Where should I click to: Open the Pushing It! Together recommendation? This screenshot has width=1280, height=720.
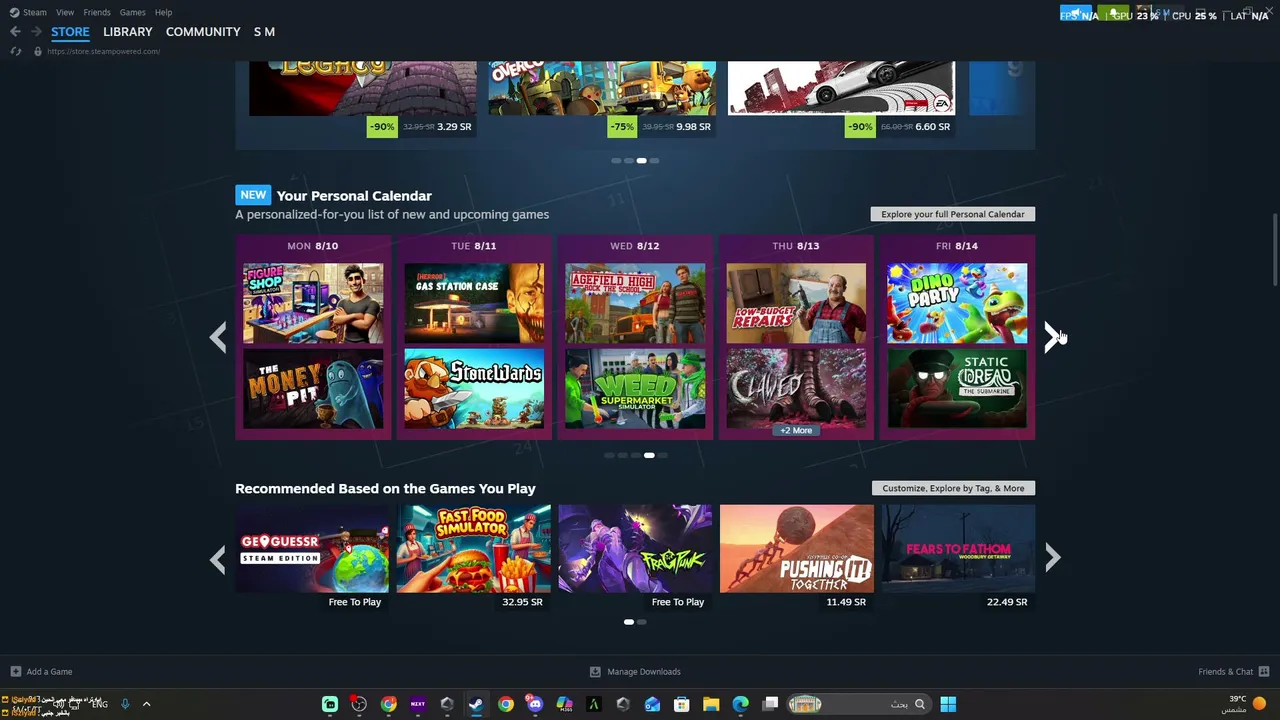click(797, 548)
